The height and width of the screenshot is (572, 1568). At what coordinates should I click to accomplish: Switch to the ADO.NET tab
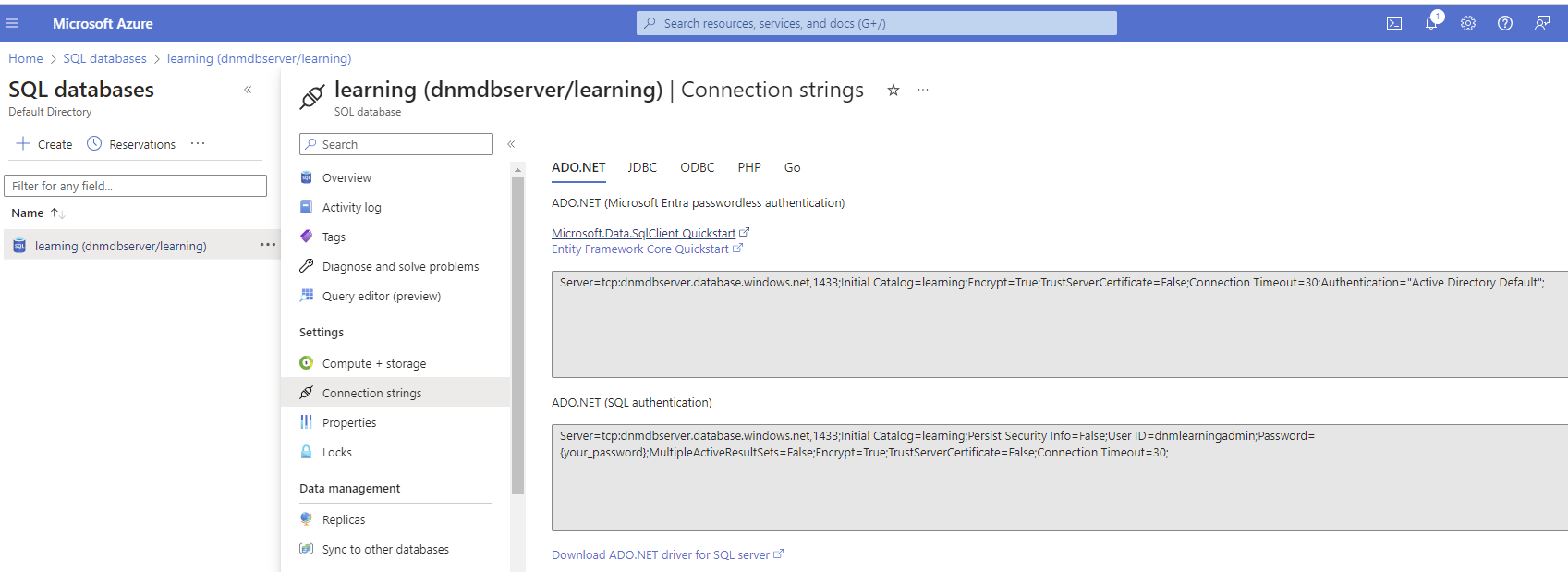578,167
